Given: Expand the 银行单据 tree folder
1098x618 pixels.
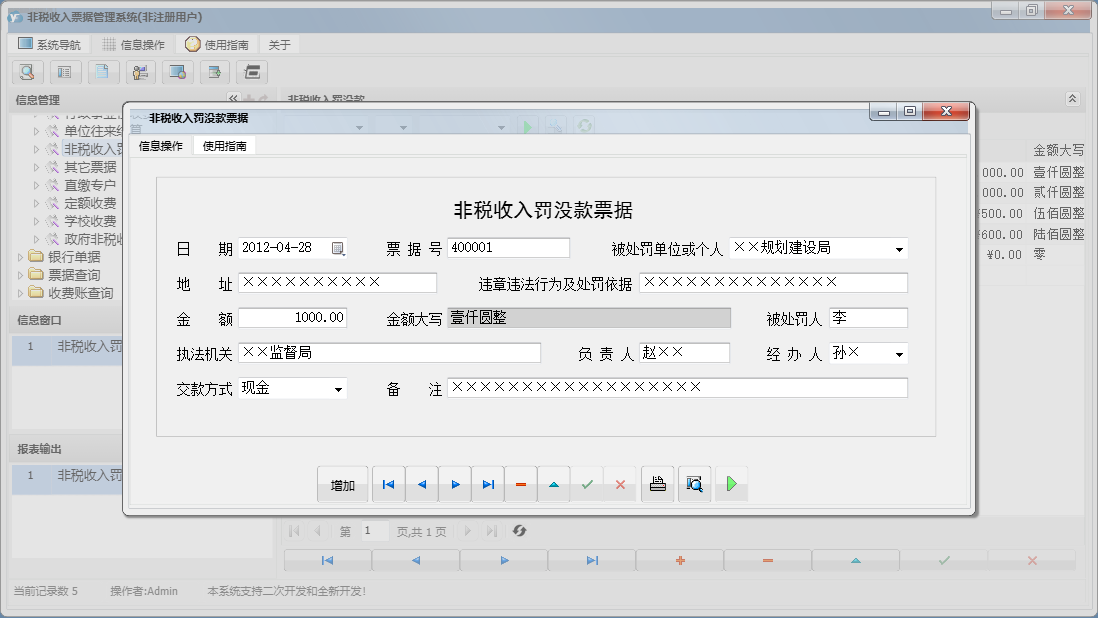Looking at the screenshot, I should [x=21, y=257].
